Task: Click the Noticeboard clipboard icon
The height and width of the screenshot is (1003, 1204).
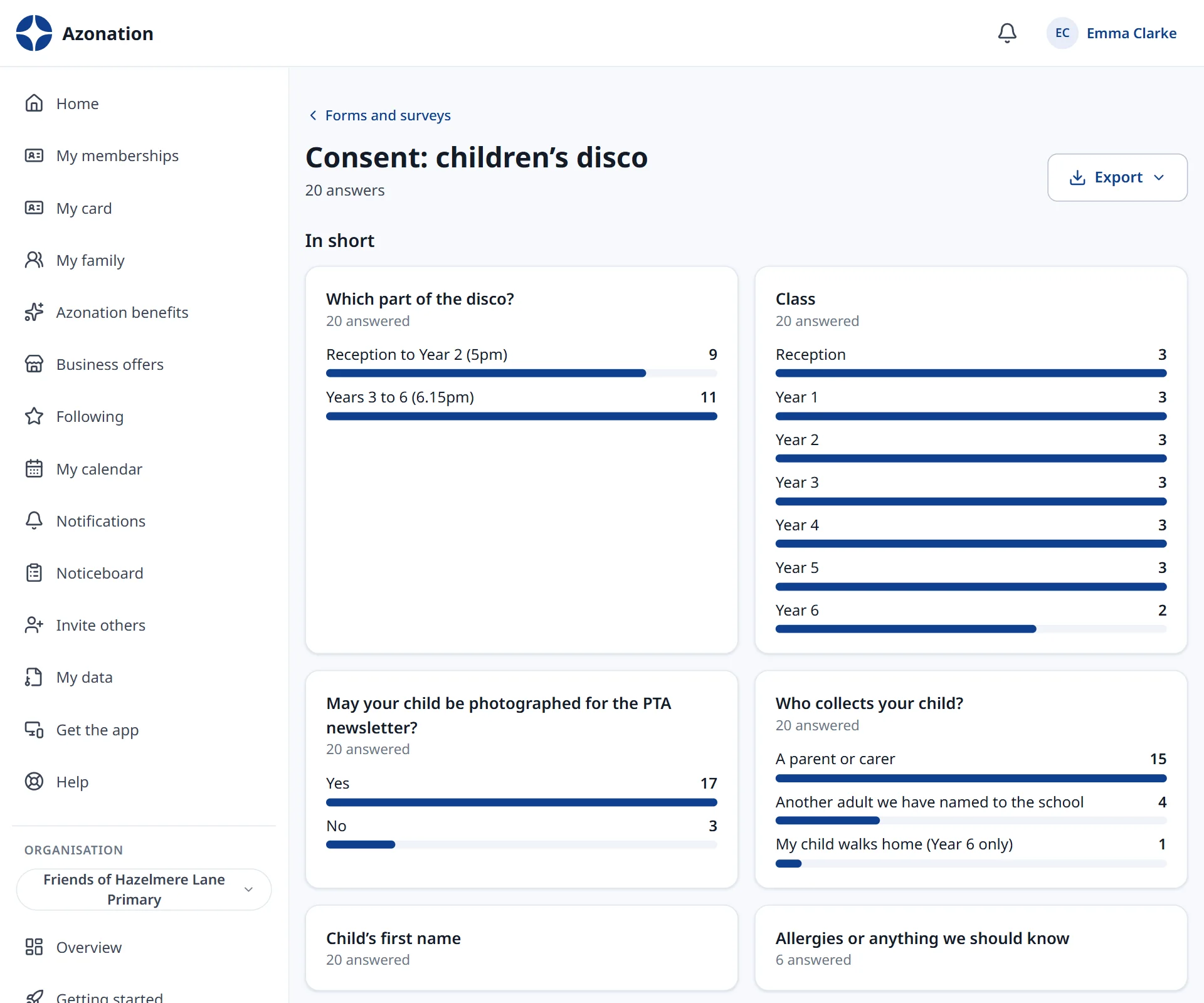Action: 34,573
